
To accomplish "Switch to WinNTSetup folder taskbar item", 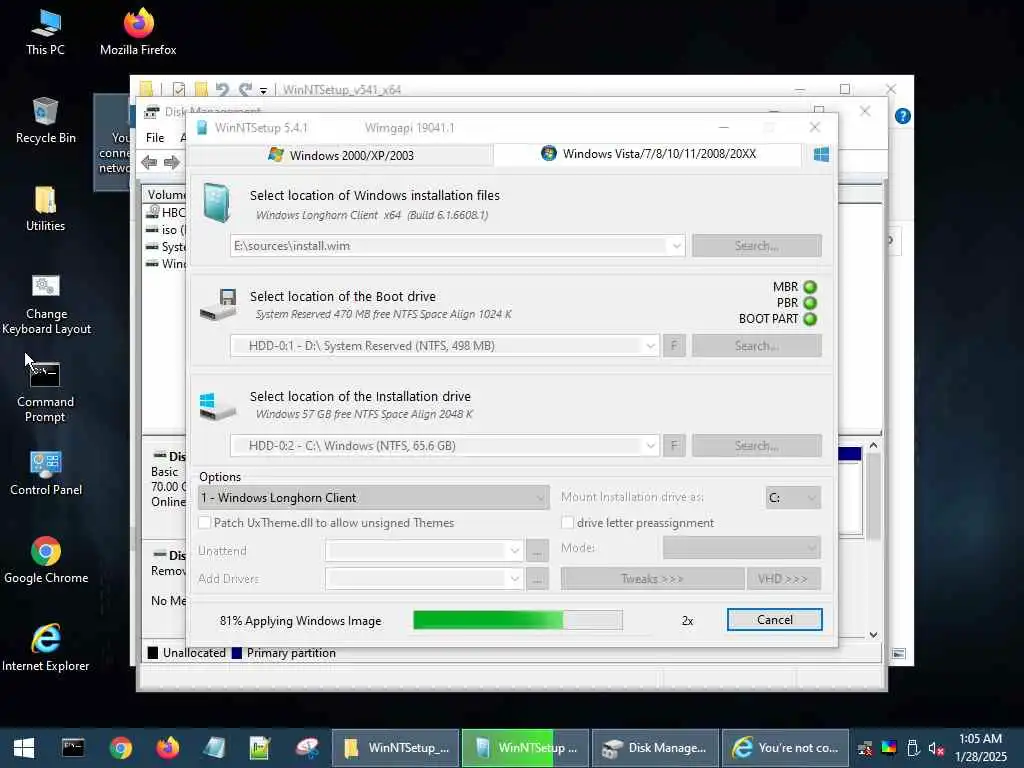I will (x=395, y=748).
